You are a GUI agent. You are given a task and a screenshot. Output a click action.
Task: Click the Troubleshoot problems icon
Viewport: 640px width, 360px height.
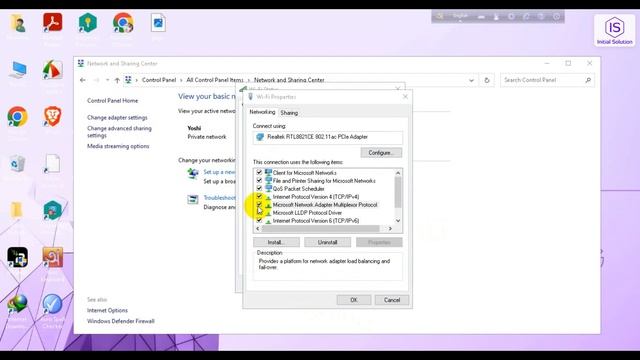pos(193,199)
